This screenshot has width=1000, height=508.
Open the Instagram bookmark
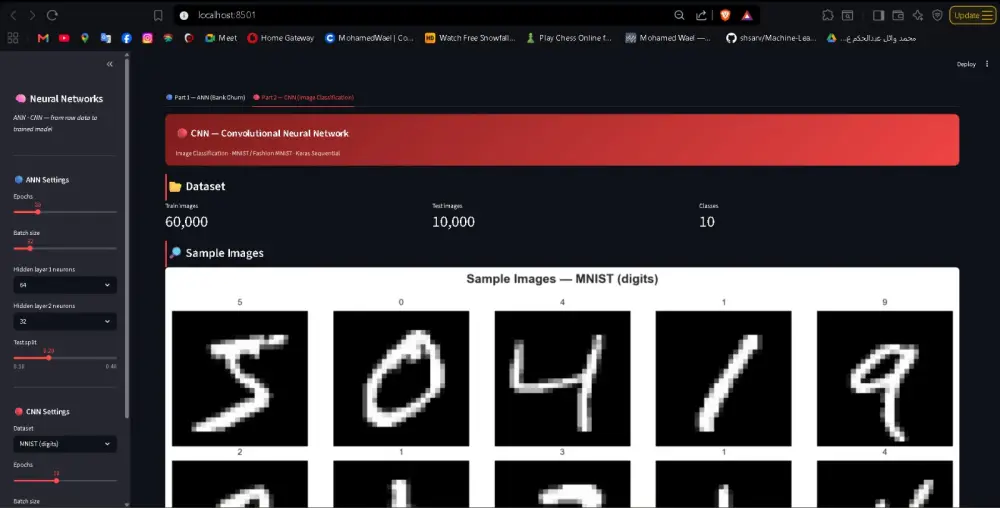coord(147,38)
